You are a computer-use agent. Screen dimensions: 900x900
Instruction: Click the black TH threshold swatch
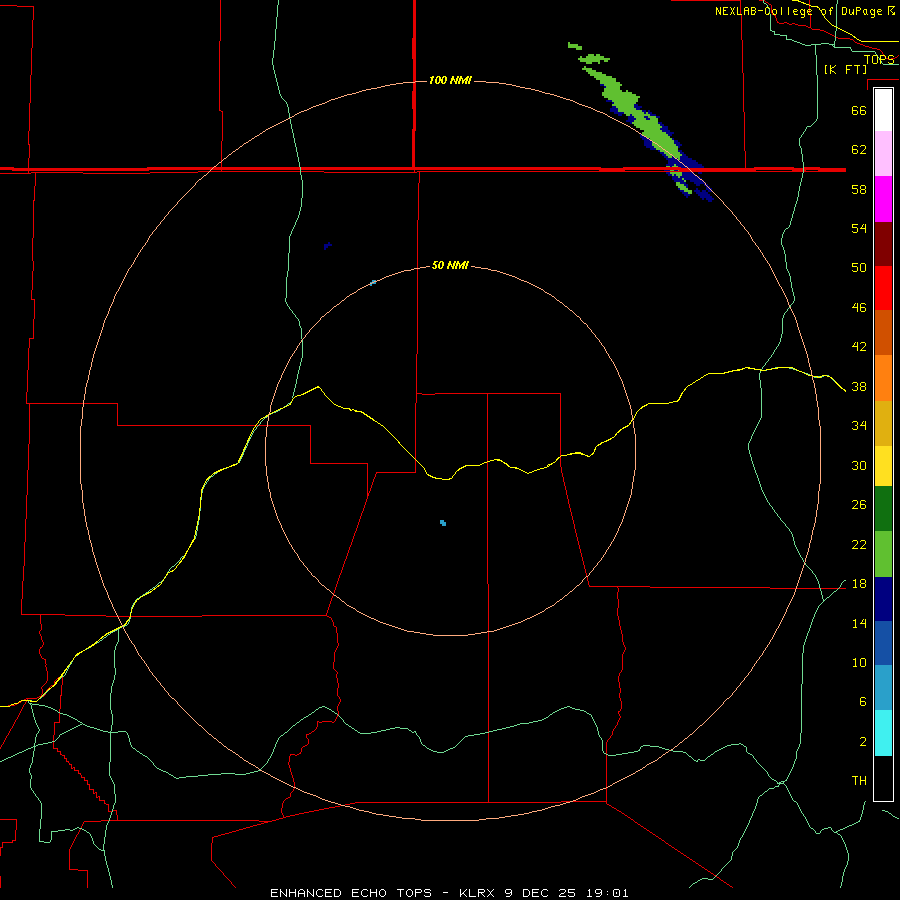coord(883,778)
